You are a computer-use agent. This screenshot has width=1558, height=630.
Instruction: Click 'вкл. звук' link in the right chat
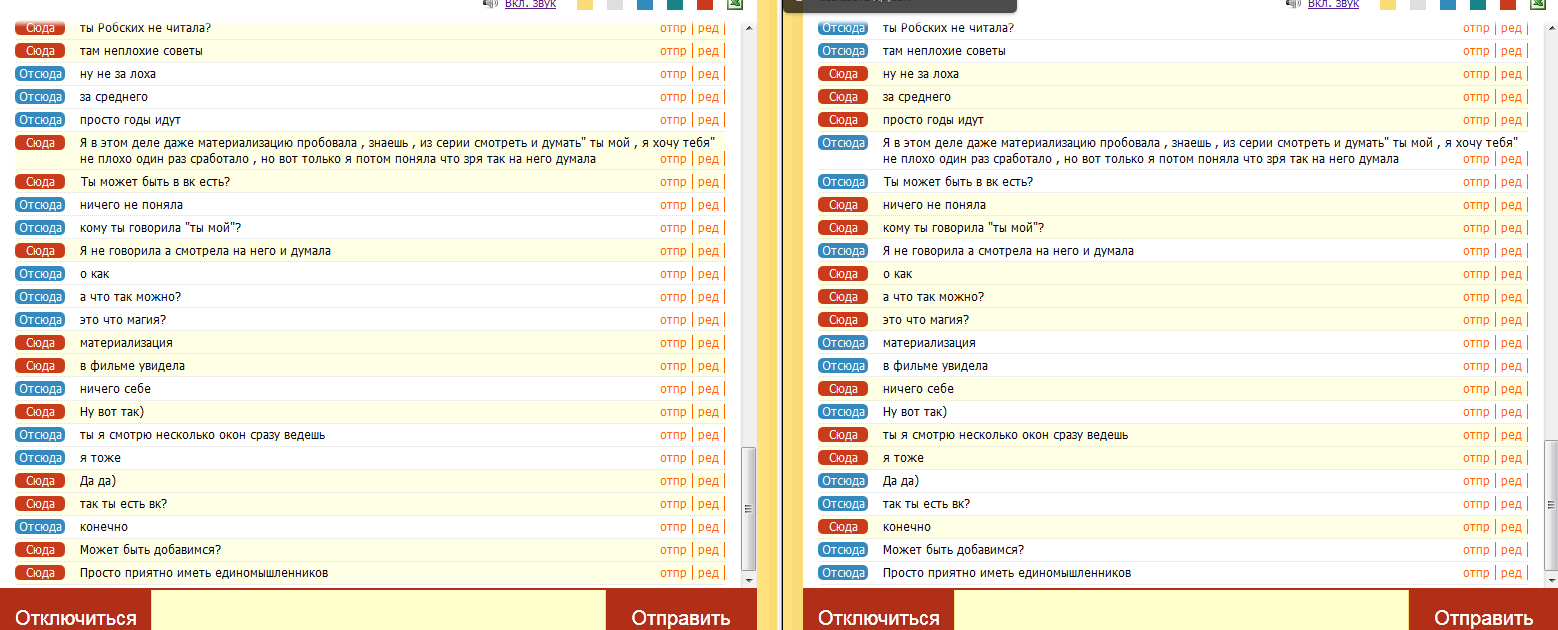click(x=1333, y=4)
